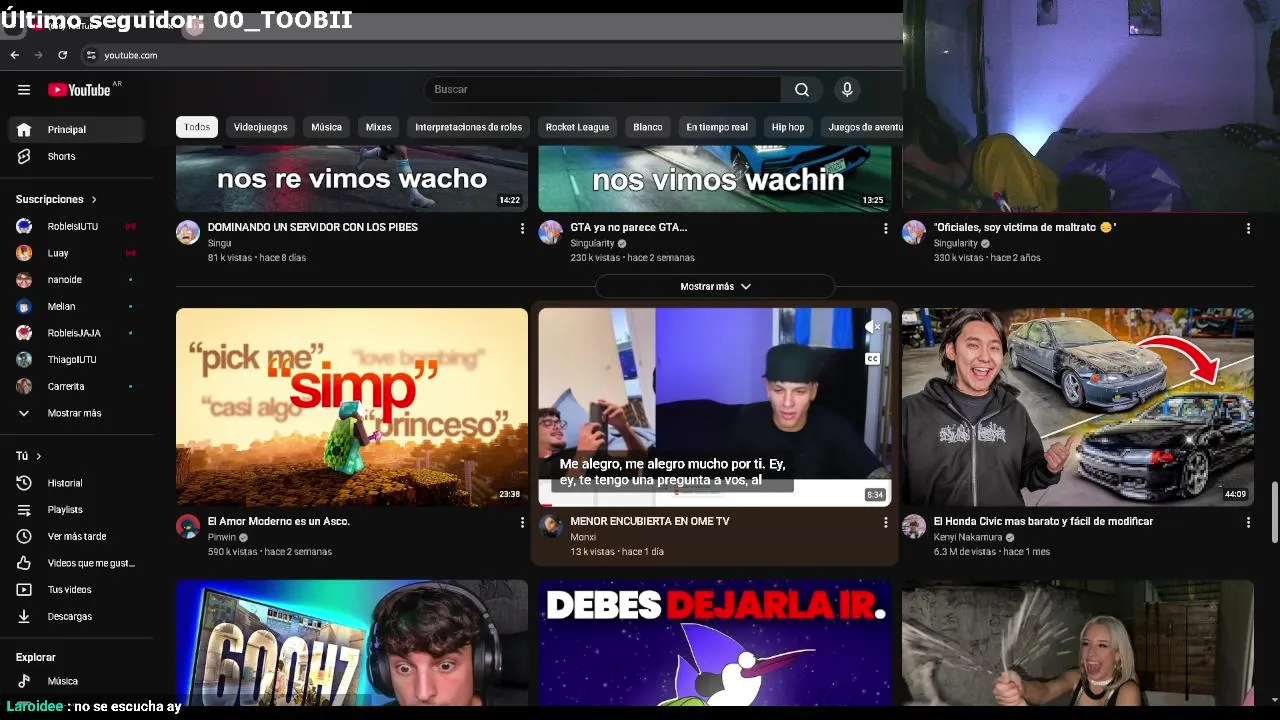Screen dimensions: 1280x720
Task: Select the En tiempo real chip
Action: (x=717, y=127)
